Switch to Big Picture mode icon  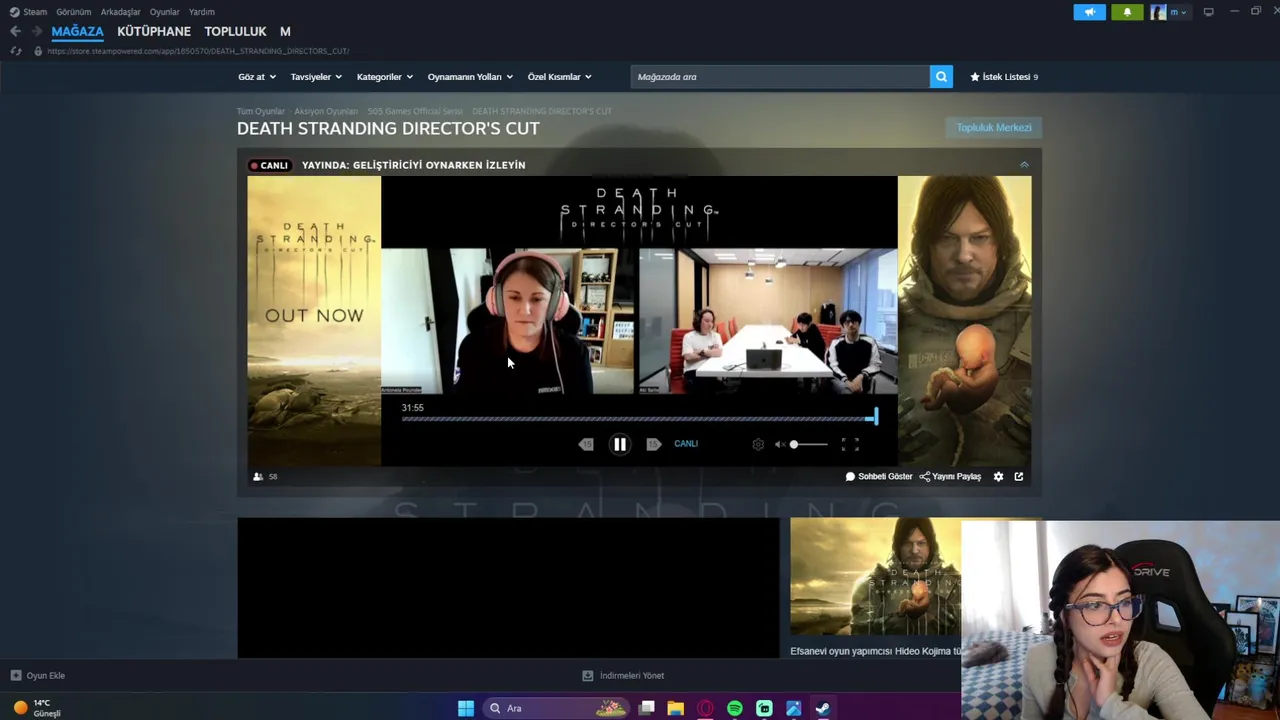coord(1208,12)
